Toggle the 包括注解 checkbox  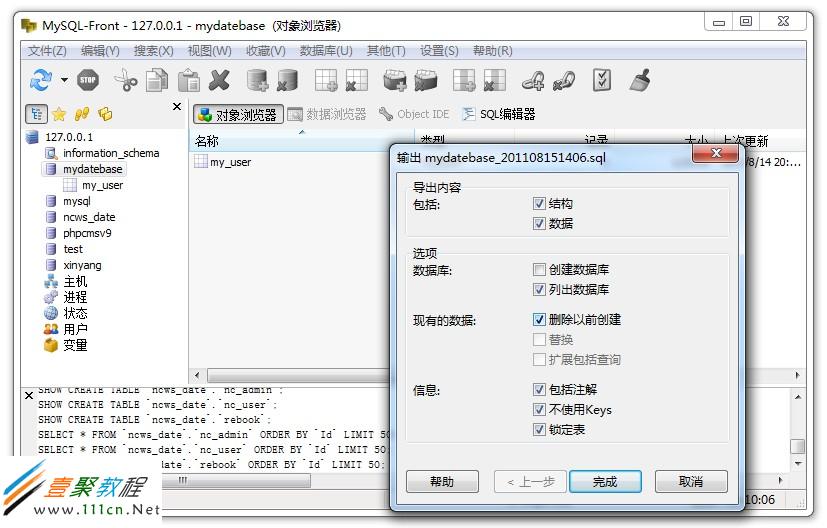539,390
